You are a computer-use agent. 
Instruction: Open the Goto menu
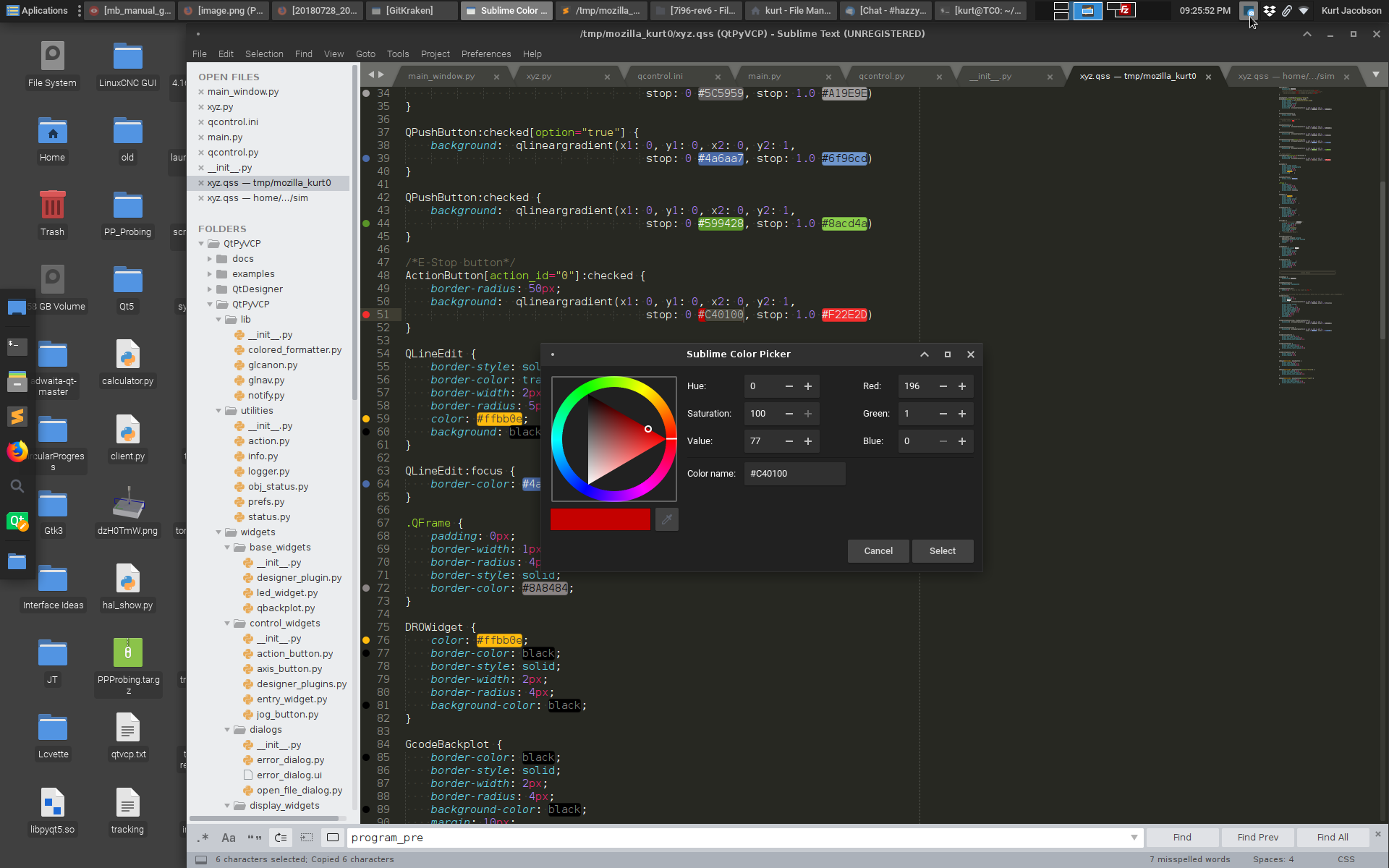click(x=365, y=54)
